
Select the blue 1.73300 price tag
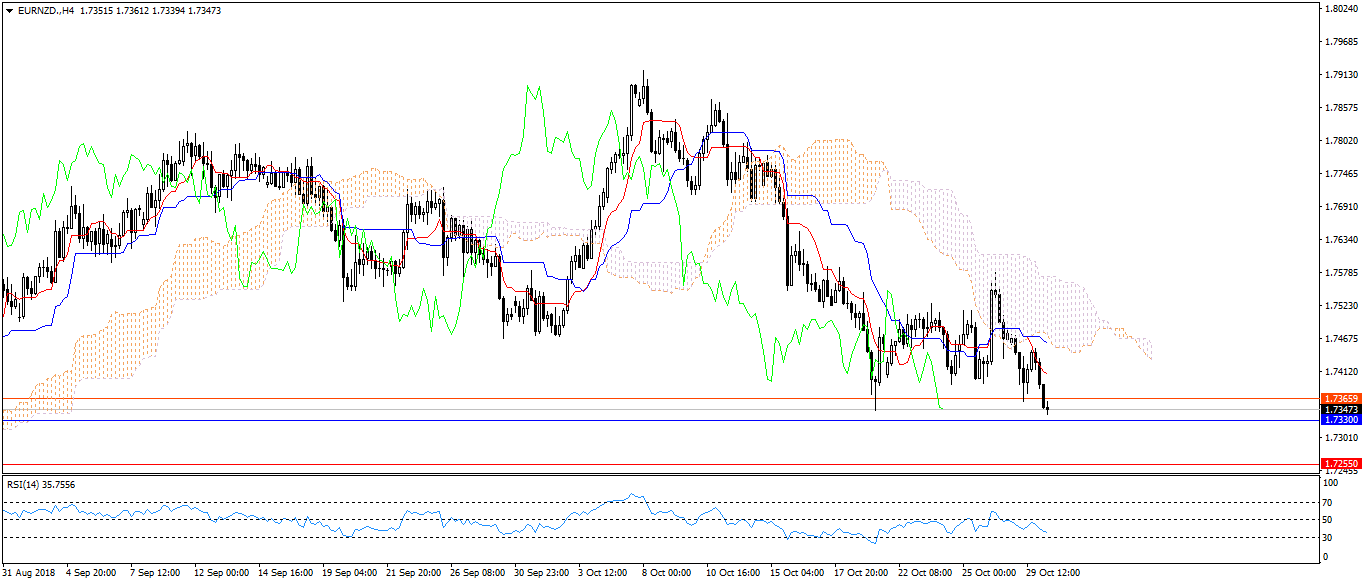pos(1339,420)
